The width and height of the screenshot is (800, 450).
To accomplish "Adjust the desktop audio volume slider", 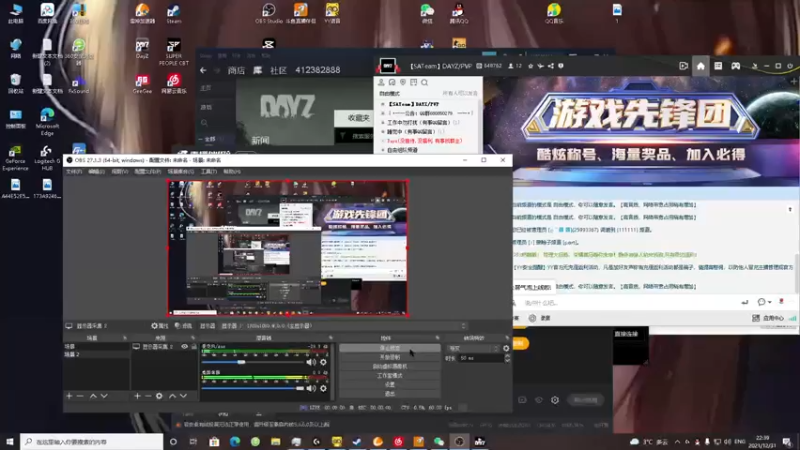I will [x=299, y=388].
